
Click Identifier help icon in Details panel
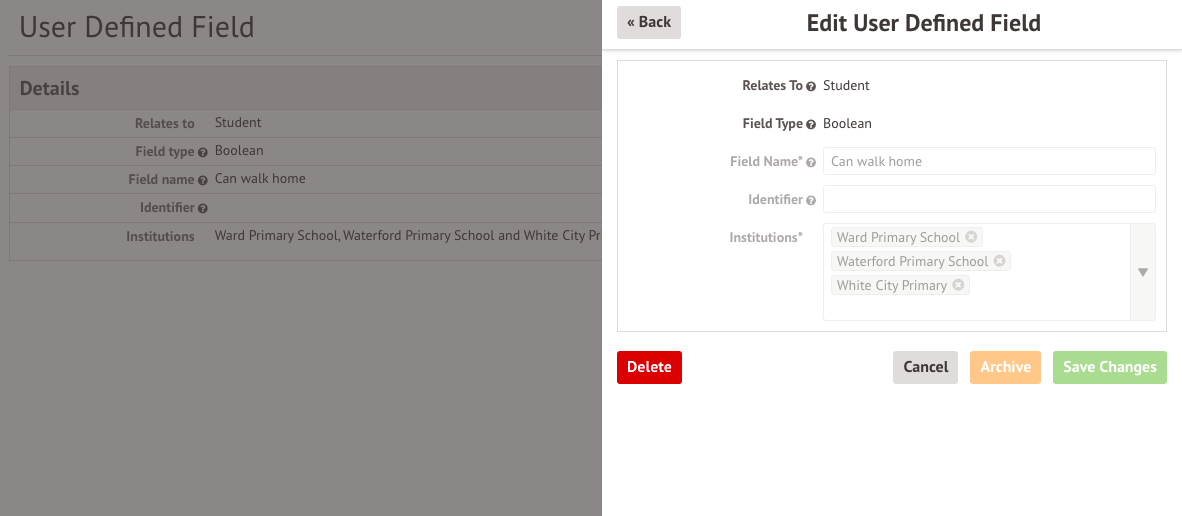203,208
